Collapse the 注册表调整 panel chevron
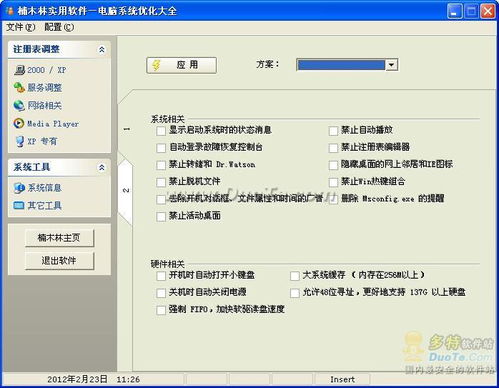Image resolution: width=499 pixels, height=388 pixels. (x=102, y=50)
